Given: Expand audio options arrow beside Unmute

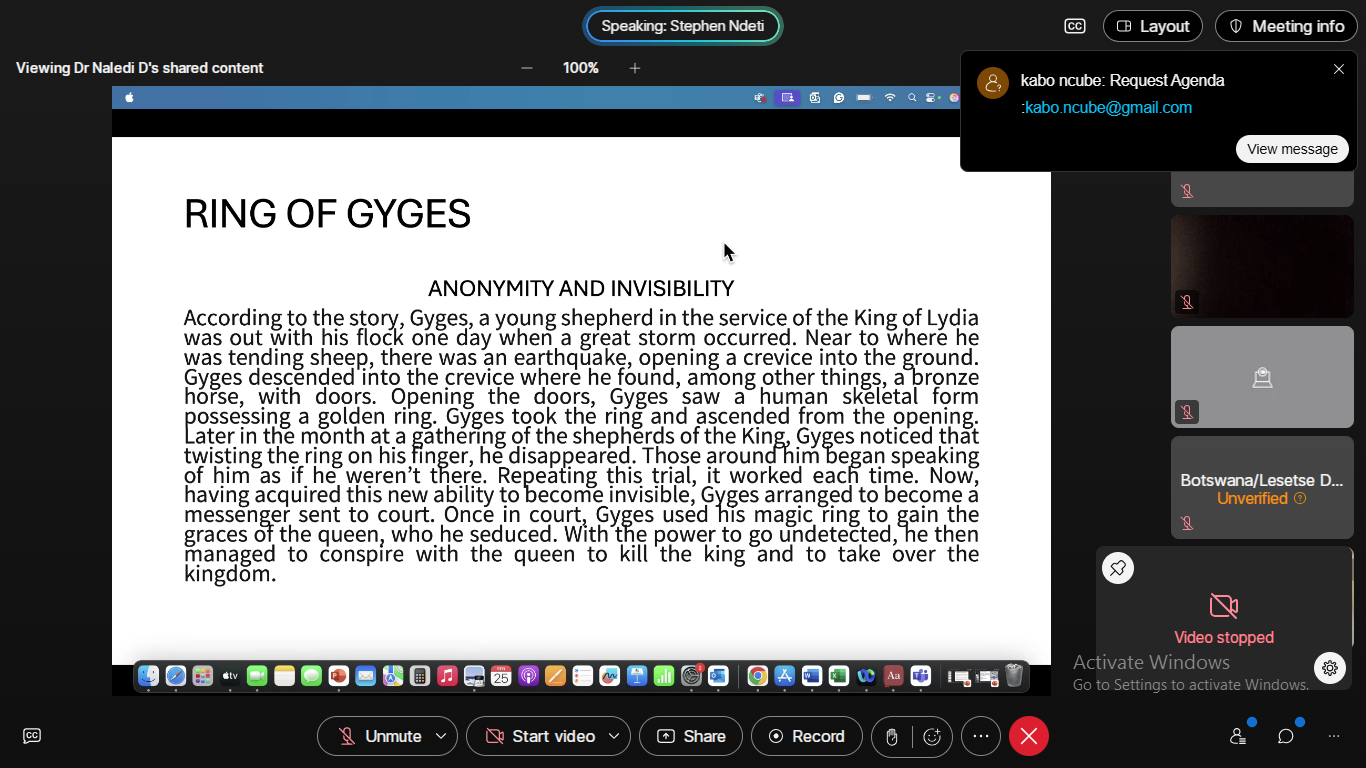Looking at the screenshot, I should point(441,737).
